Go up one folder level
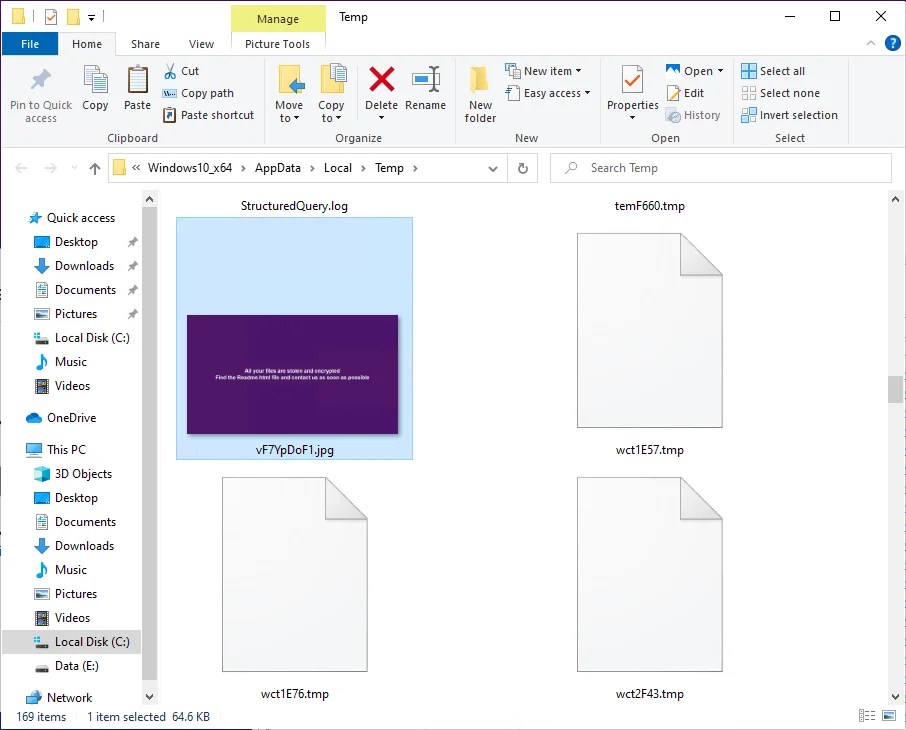Image resolution: width=906 pixels, height=730 pixels. (95, 168)
